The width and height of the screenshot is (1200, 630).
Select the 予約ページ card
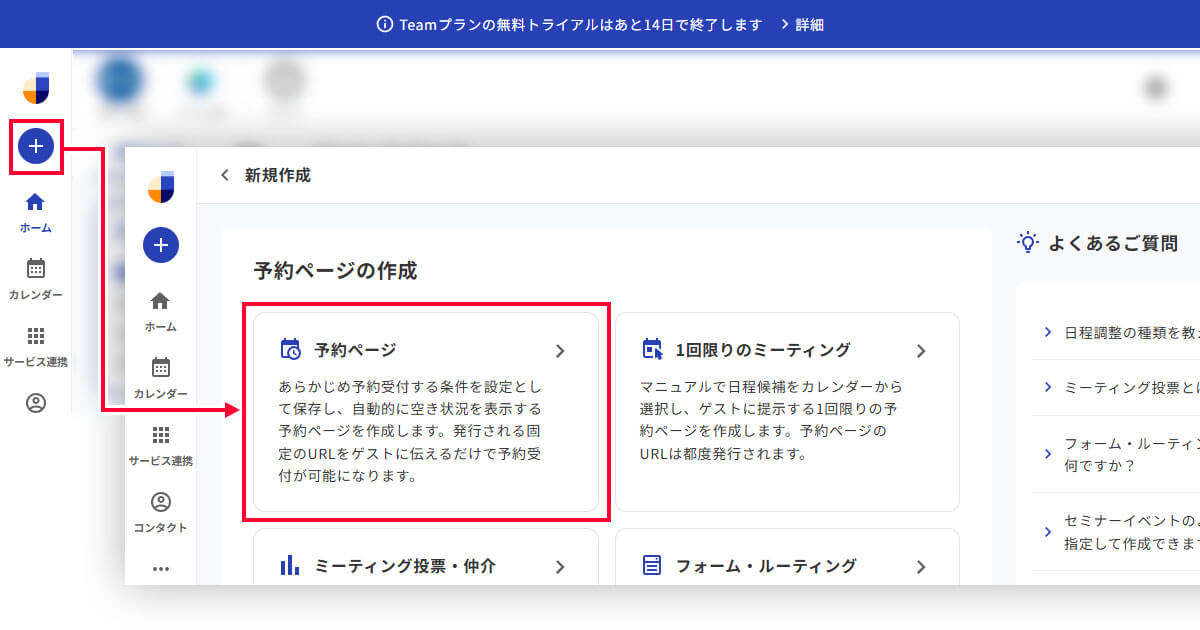[x=425, y=411]
